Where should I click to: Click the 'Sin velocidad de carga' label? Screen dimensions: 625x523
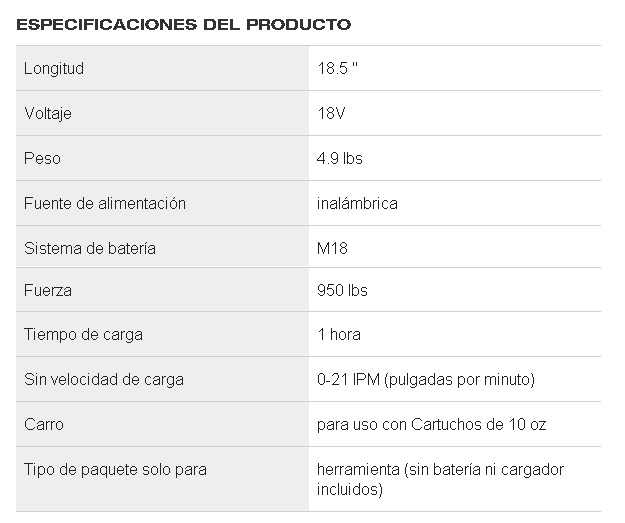point(104,380)
